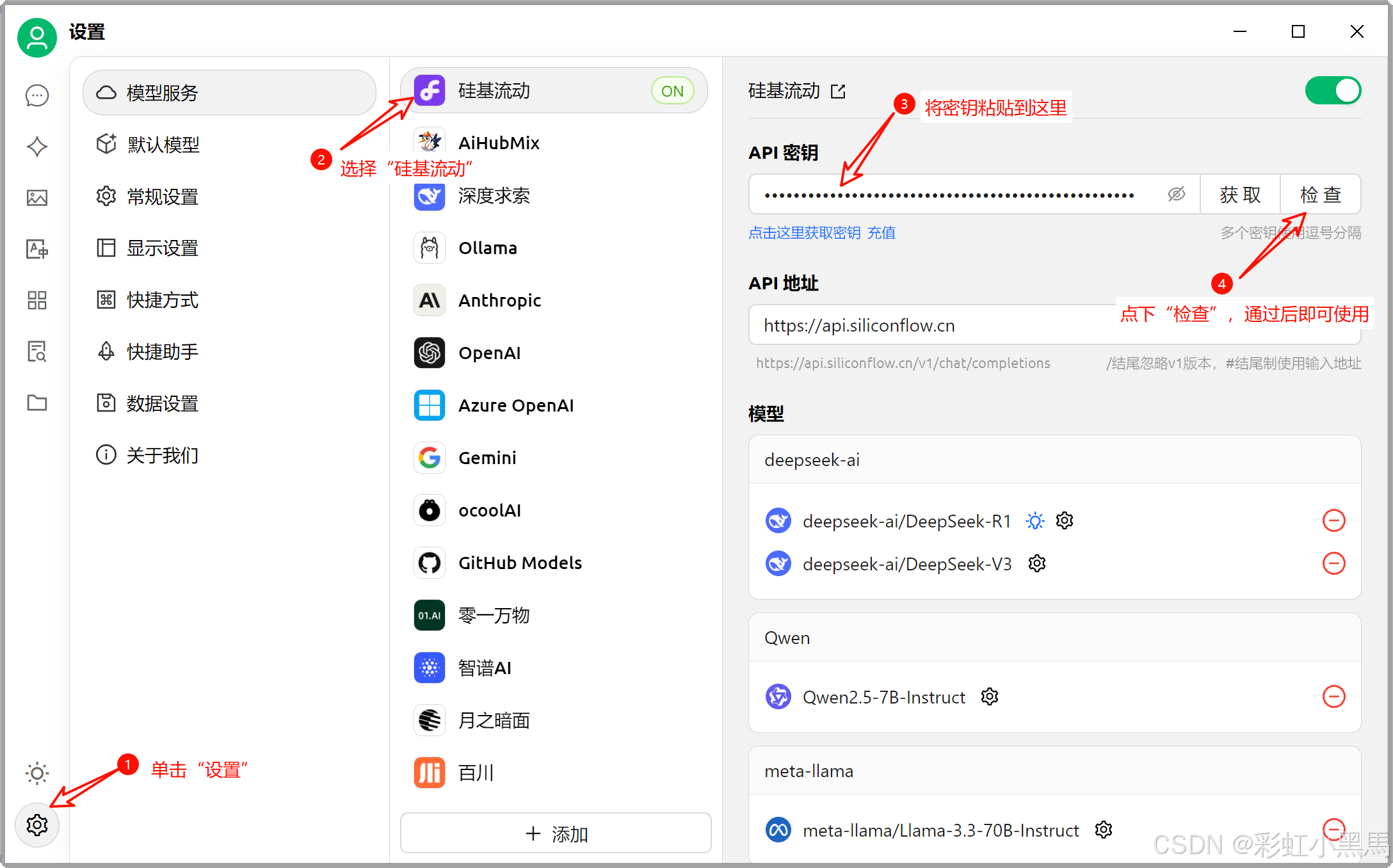1393x868 pixels.
Task: Select 默认模型 in the settings menu
Action: [x=163, y=145]
